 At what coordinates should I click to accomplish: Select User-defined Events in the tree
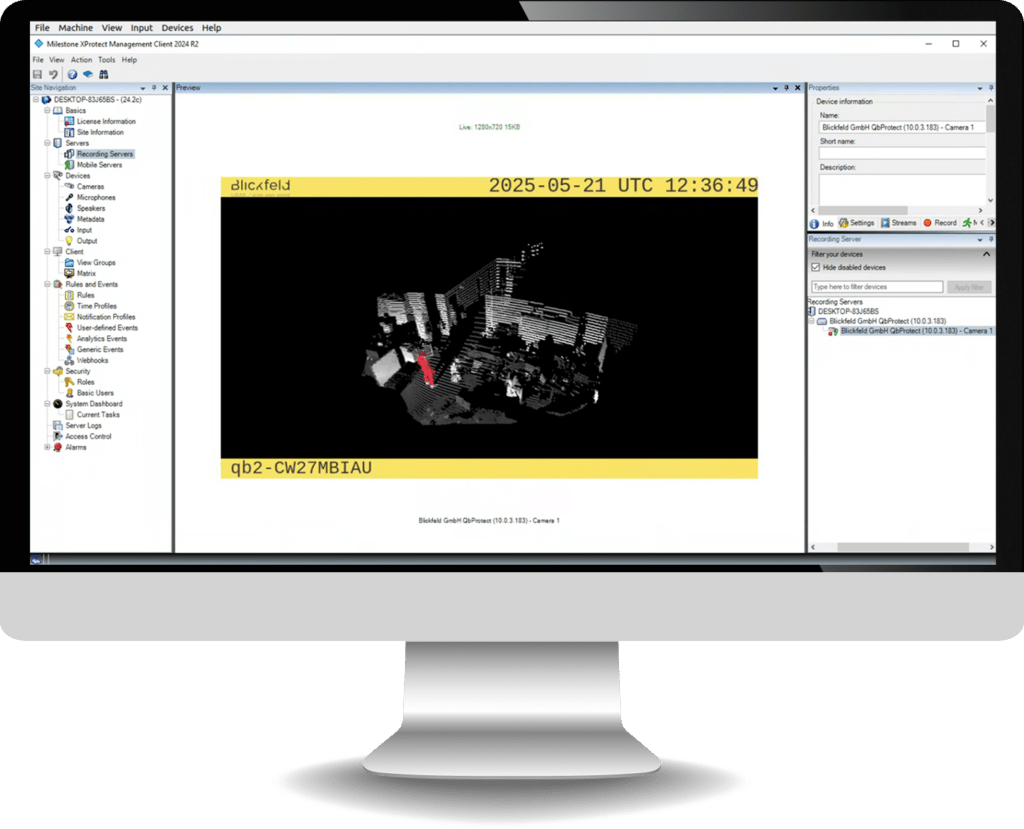[107, 328]
